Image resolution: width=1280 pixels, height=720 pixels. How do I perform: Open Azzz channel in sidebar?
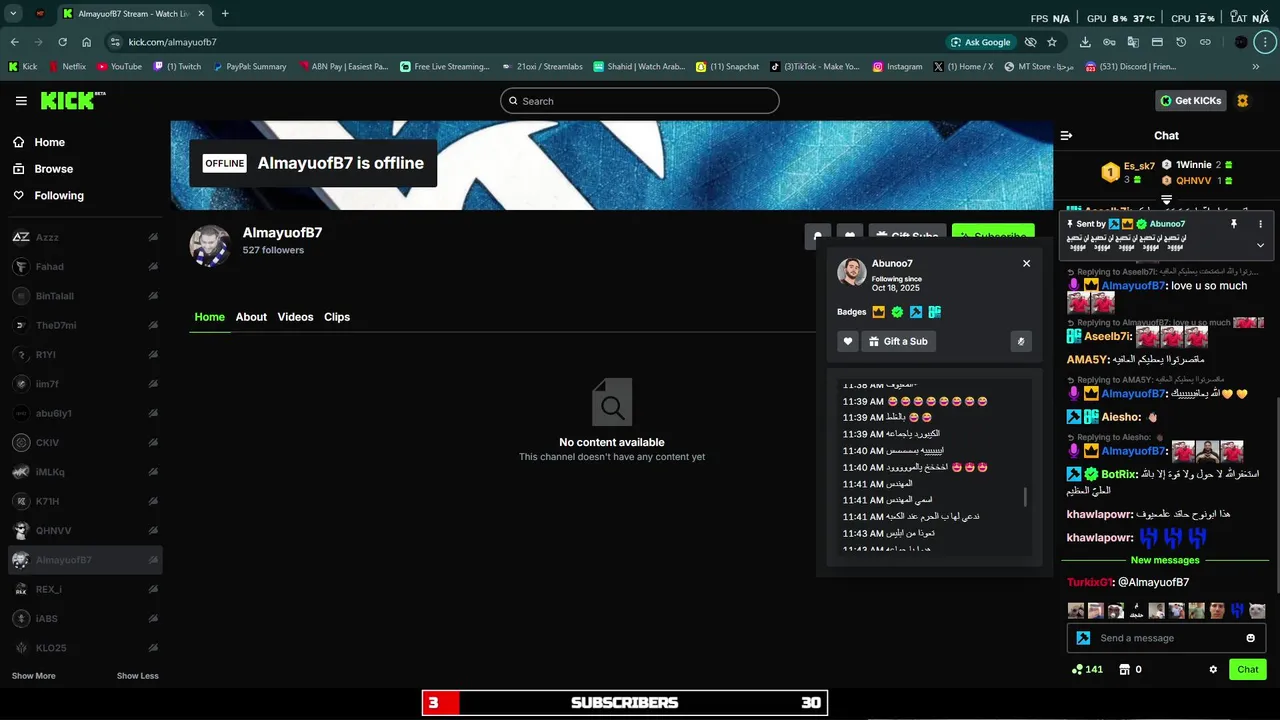(x=85, y=237)
